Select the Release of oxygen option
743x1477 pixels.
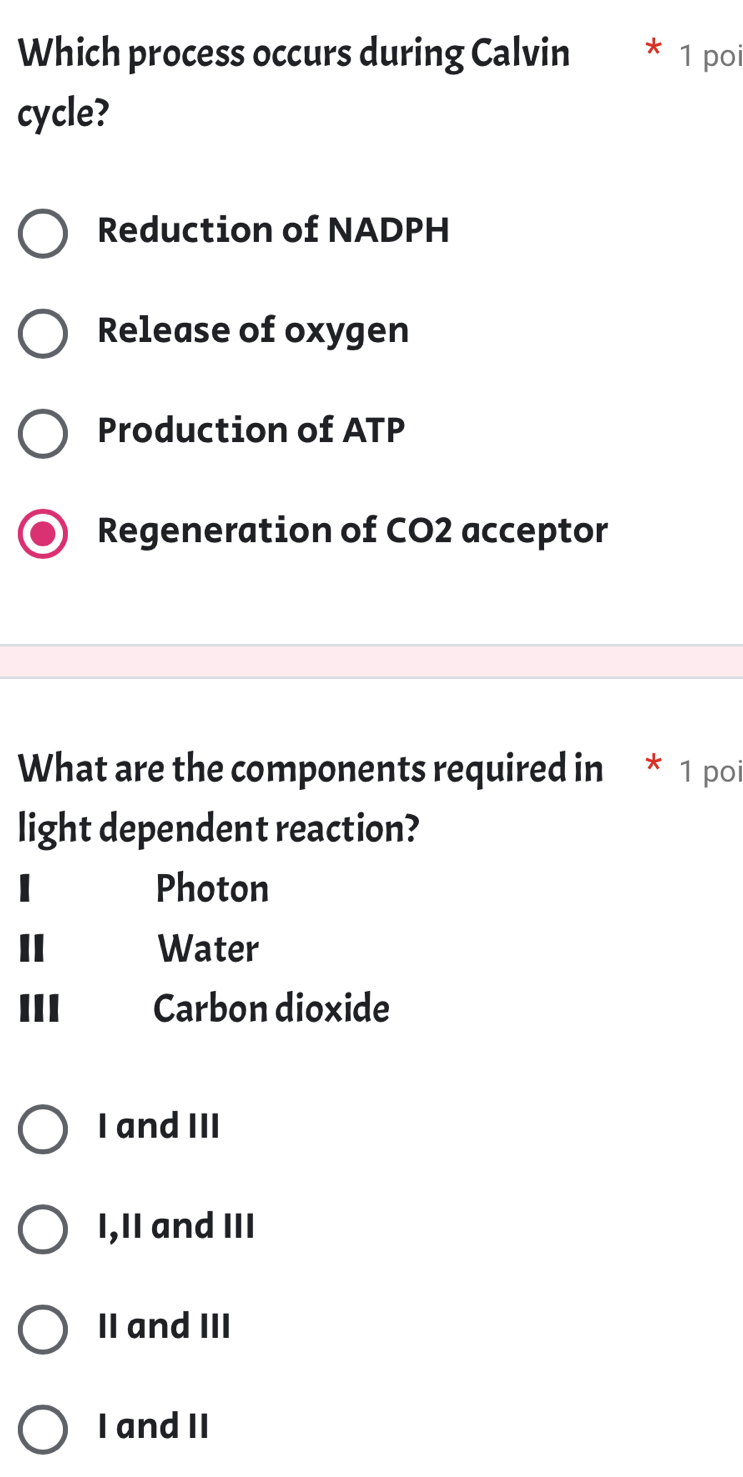point(42,333)
